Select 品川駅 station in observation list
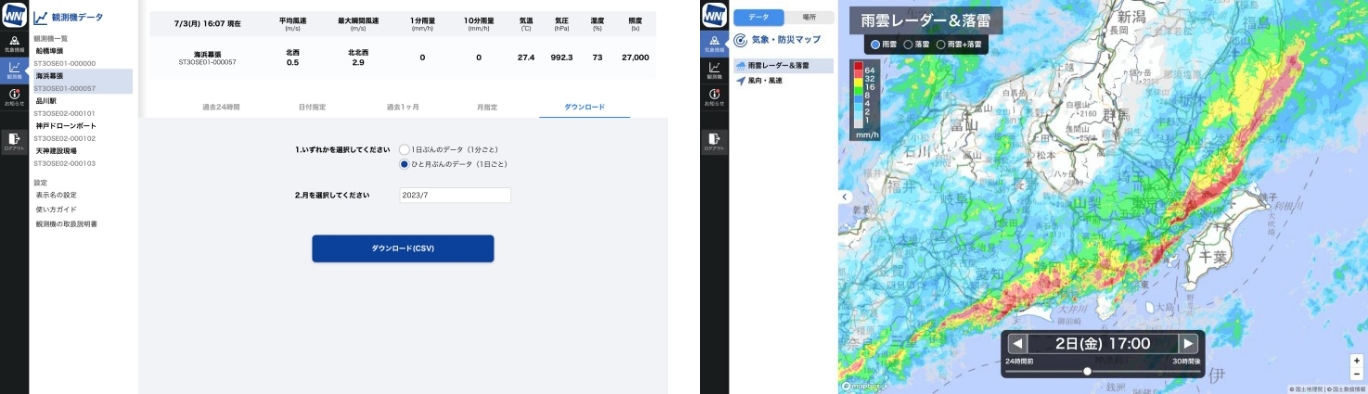 [x=46, y=101]
